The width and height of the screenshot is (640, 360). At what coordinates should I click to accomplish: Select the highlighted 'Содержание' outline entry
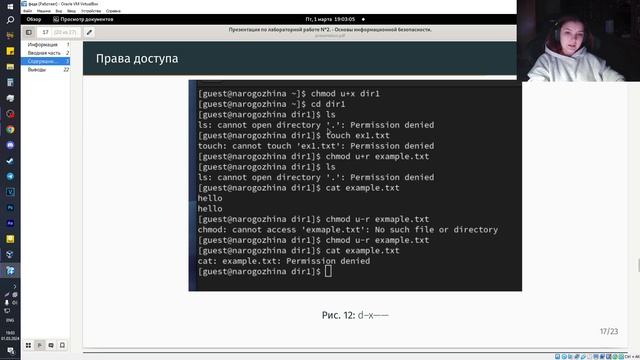point(46,61)
